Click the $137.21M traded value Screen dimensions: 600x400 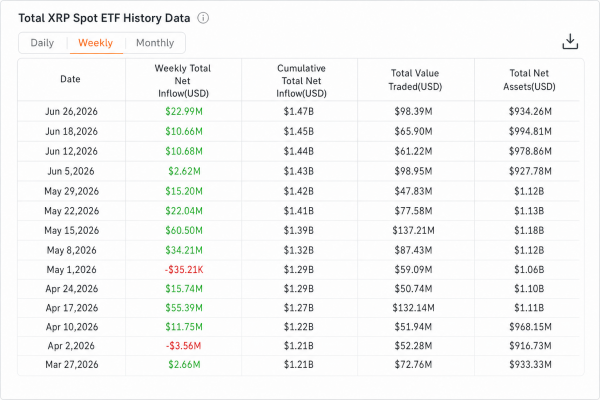[413, 230]
